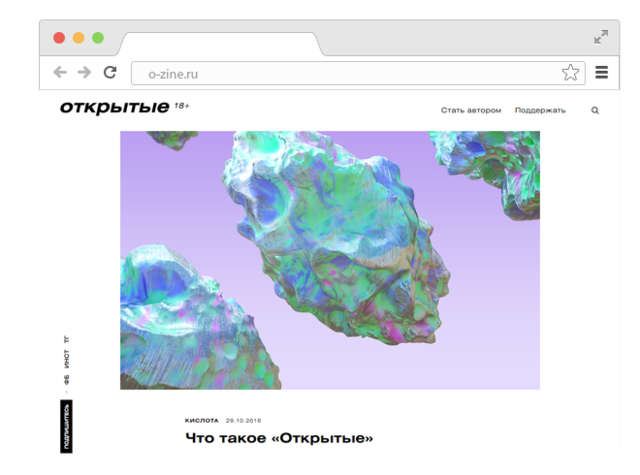
Task: Click the o-zine.ru address bar
Action: [340, 72]
